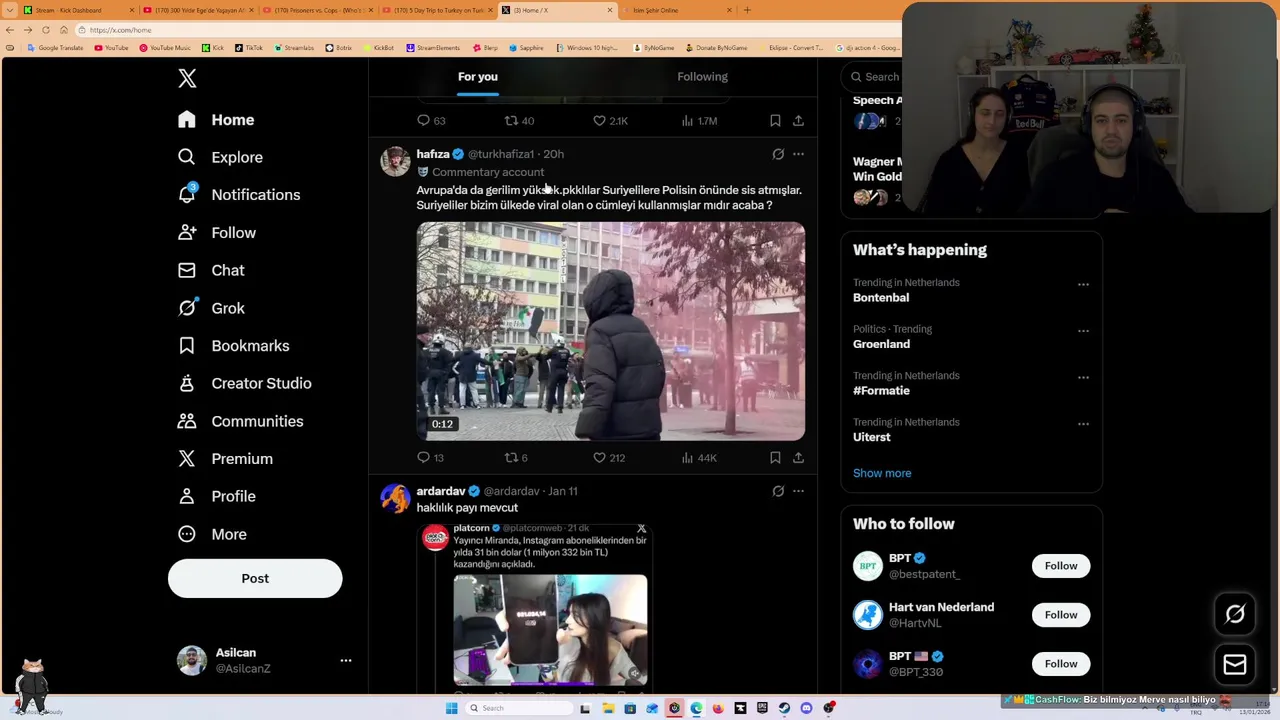Click the Premium X icon
This screenshot has width=1280, height=720.
(187, 459)
